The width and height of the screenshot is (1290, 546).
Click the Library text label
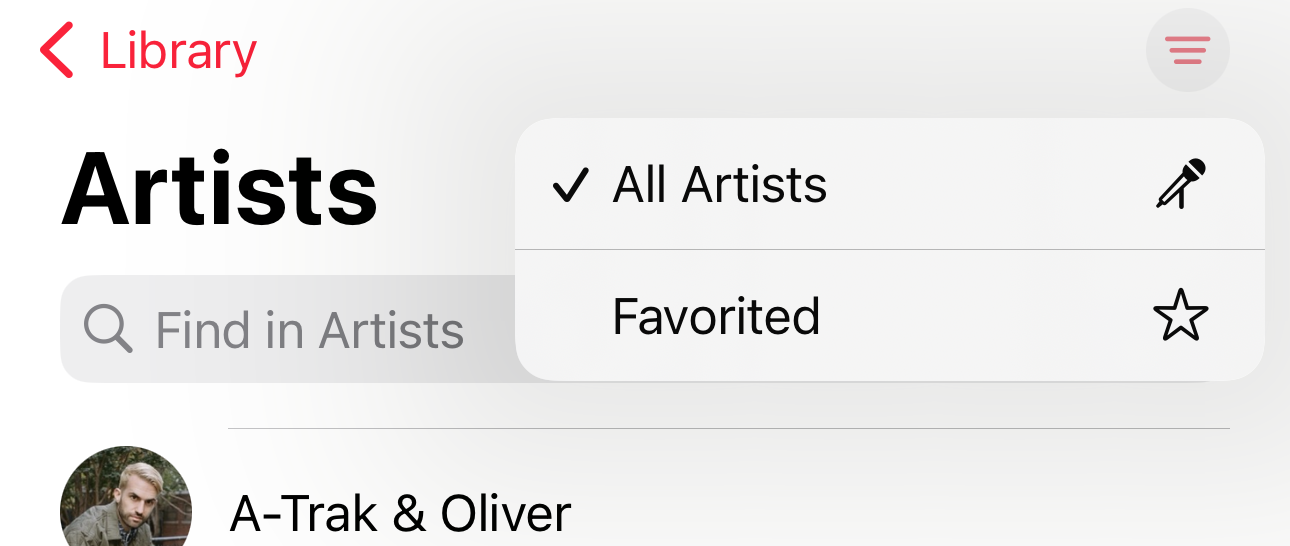[x=178, y=51]
